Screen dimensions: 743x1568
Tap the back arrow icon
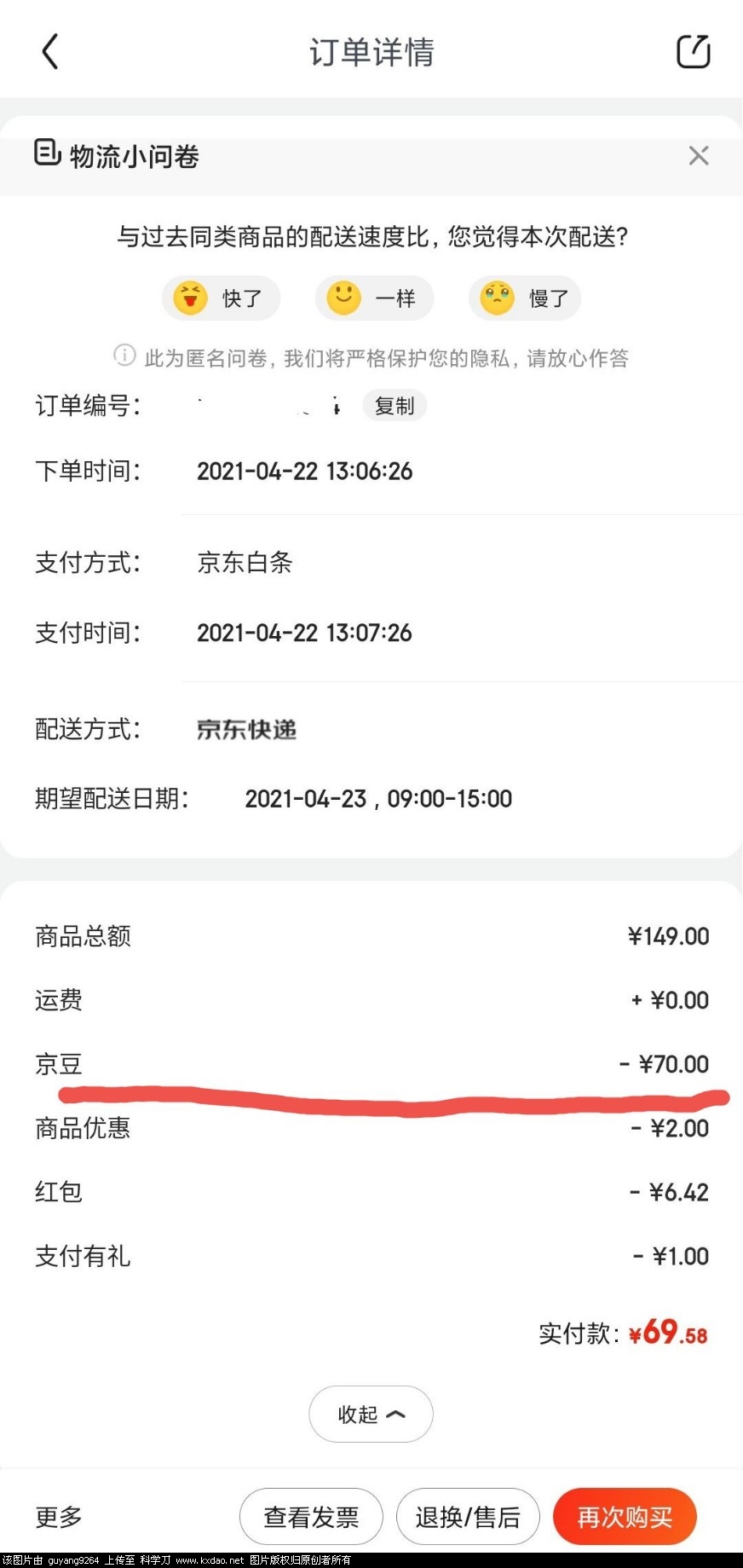coord(50,51)
